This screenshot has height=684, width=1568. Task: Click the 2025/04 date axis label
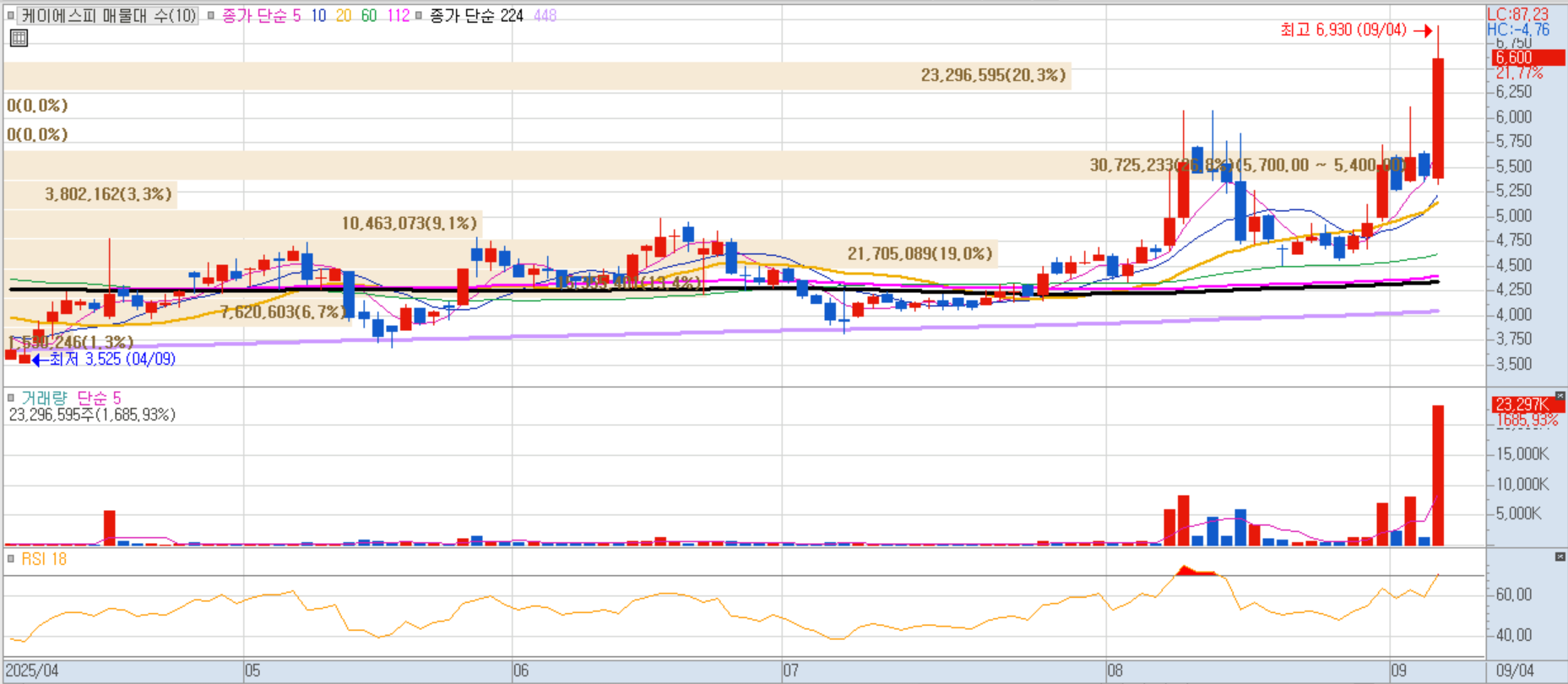(32, 670)
